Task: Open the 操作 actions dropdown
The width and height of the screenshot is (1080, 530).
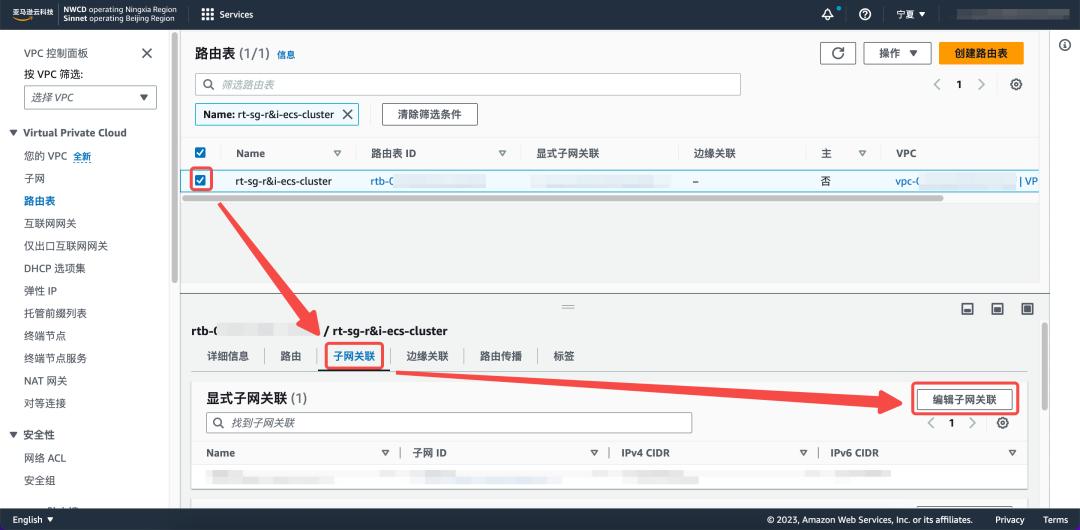Action: coord(897,53)
